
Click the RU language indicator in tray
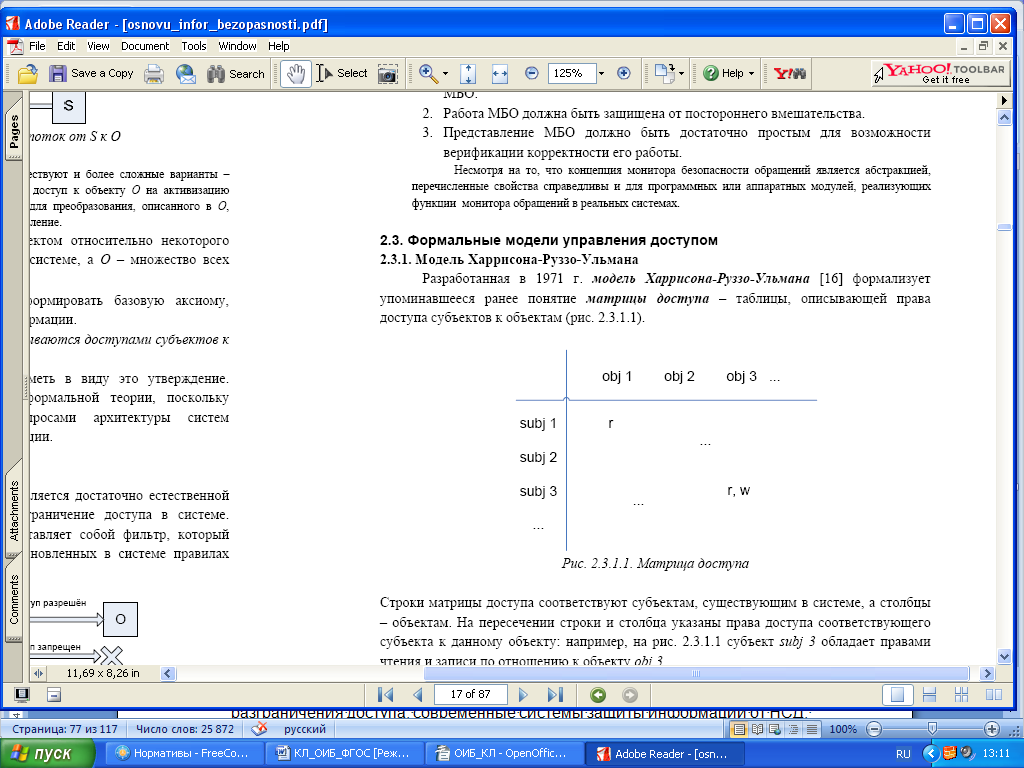tap(903, 754)
